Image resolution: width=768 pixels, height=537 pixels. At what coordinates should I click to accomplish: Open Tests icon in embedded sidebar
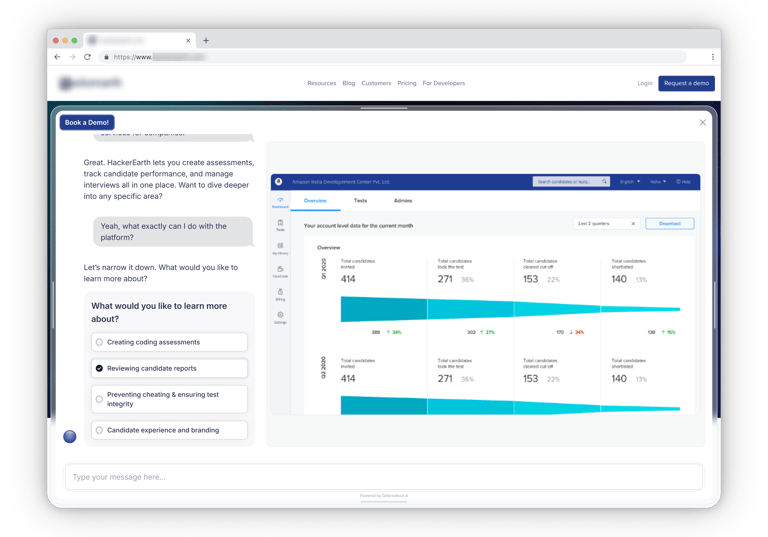click(280, 225)
